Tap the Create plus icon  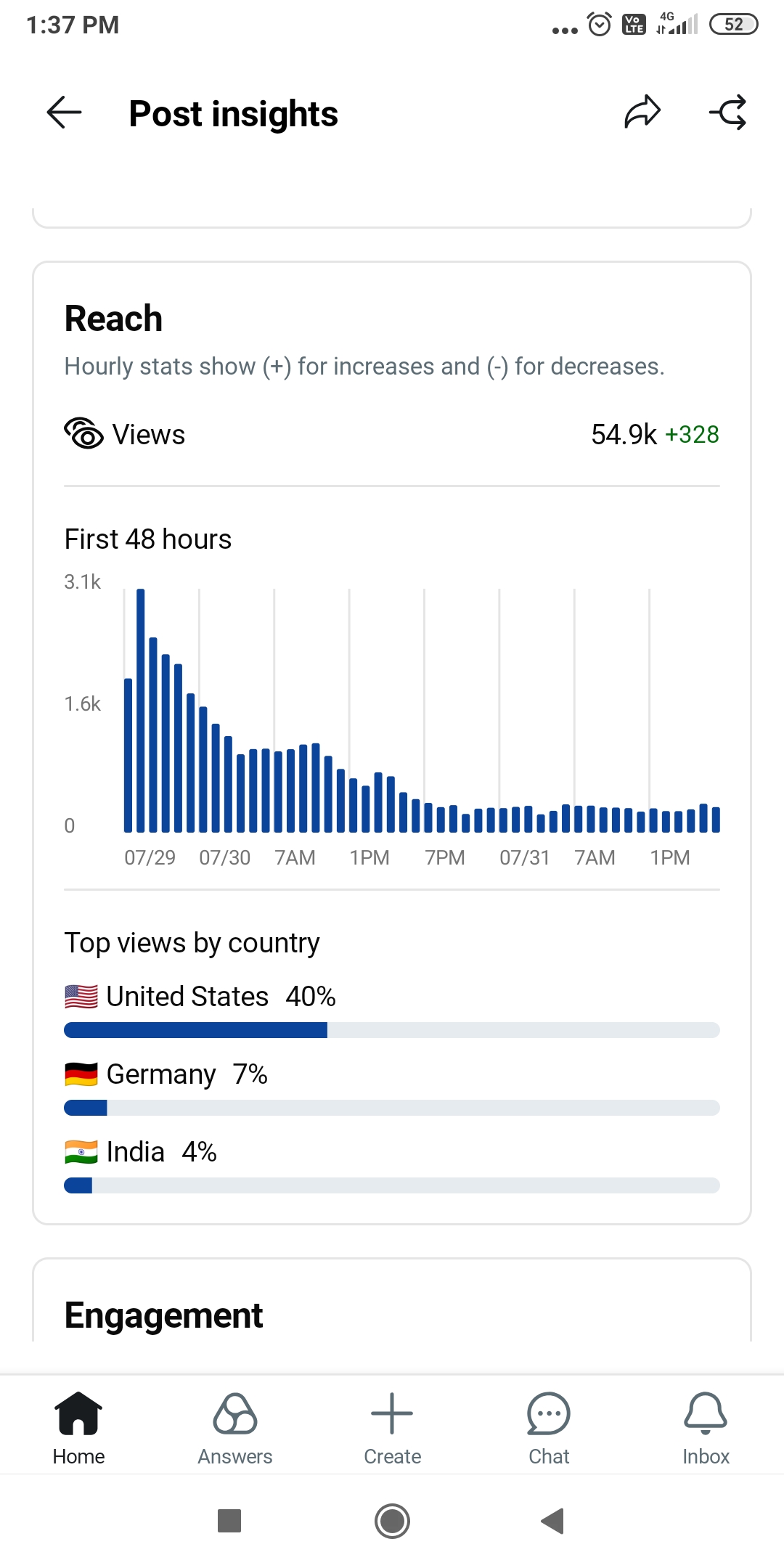[392, 1414]
